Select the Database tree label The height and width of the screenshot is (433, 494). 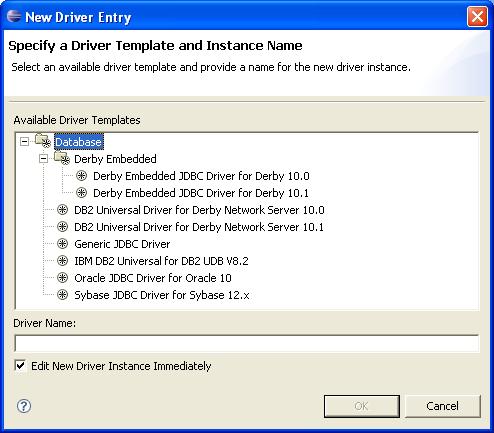click(79, 142)
